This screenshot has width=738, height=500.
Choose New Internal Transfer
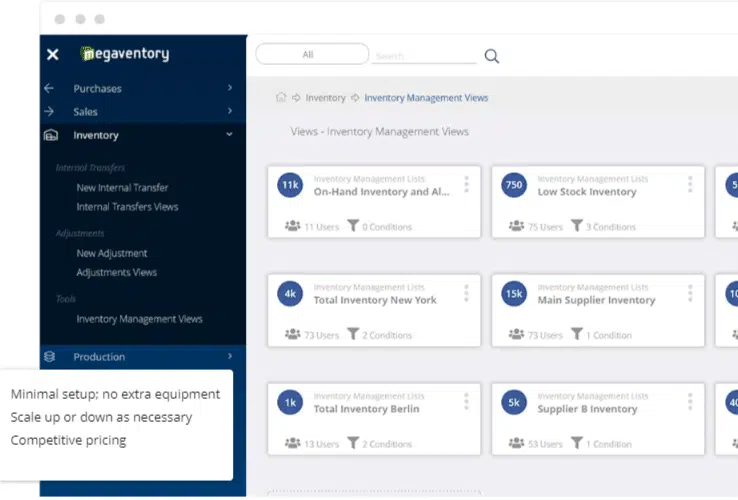(x=122, y=187)
